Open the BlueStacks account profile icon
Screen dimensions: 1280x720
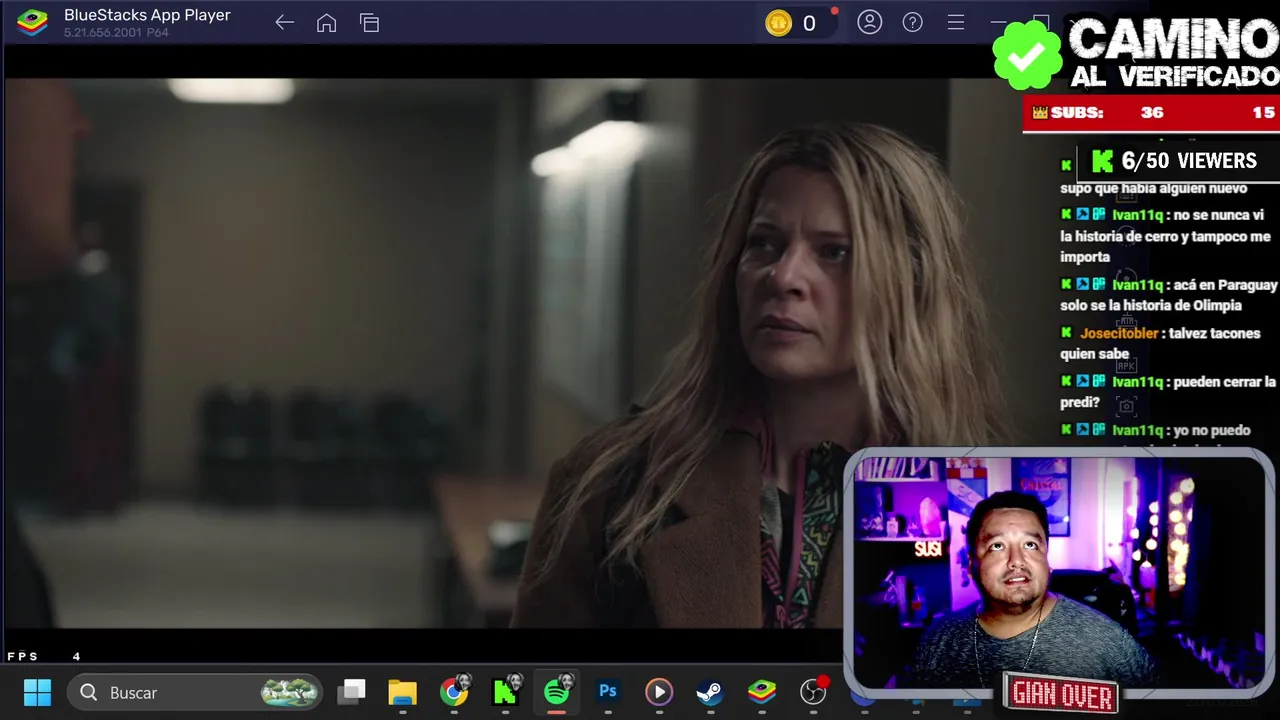pyautogui.click(x=870, y=22)
